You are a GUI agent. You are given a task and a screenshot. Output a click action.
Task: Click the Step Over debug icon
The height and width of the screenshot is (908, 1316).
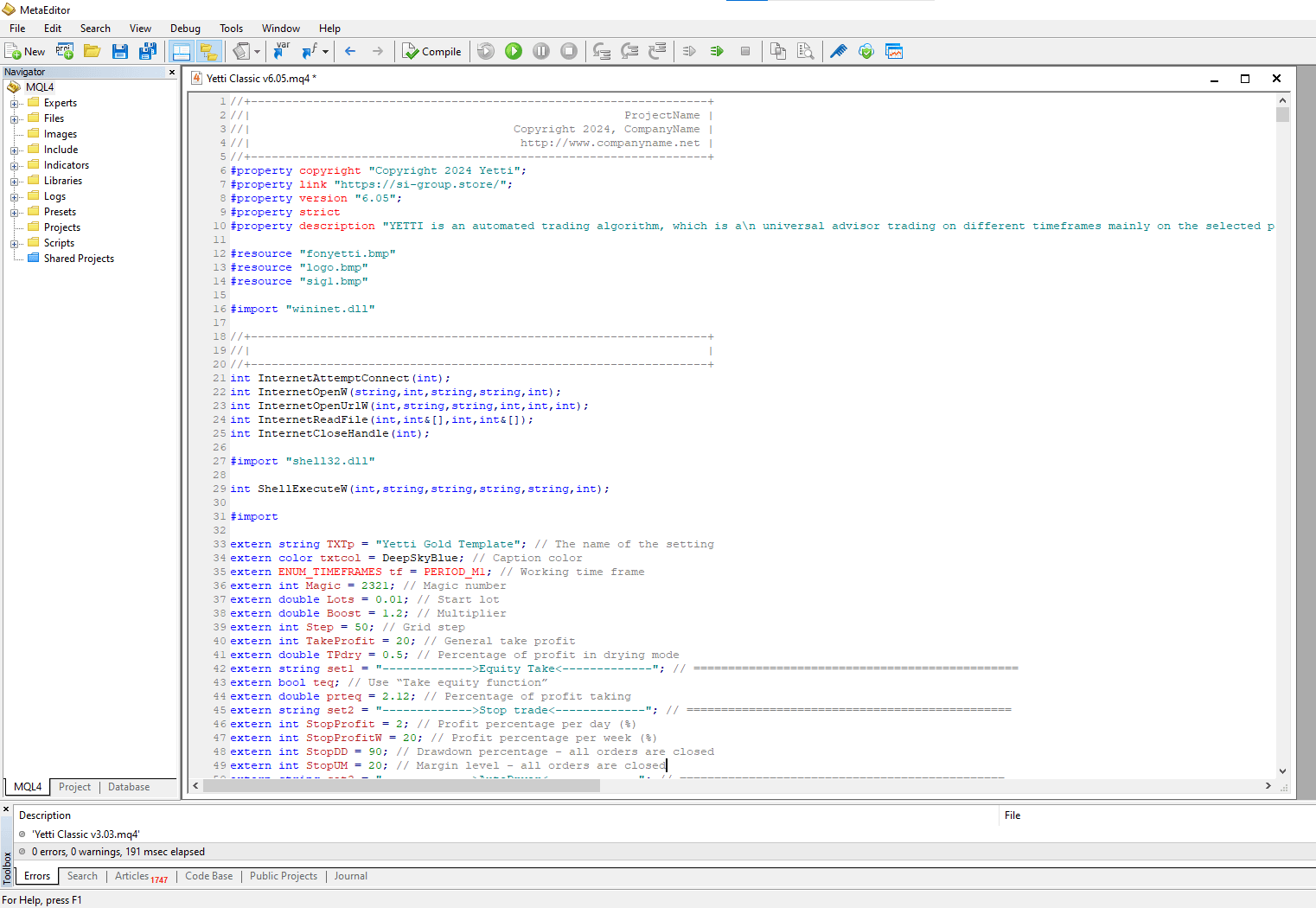pos(629,52)
